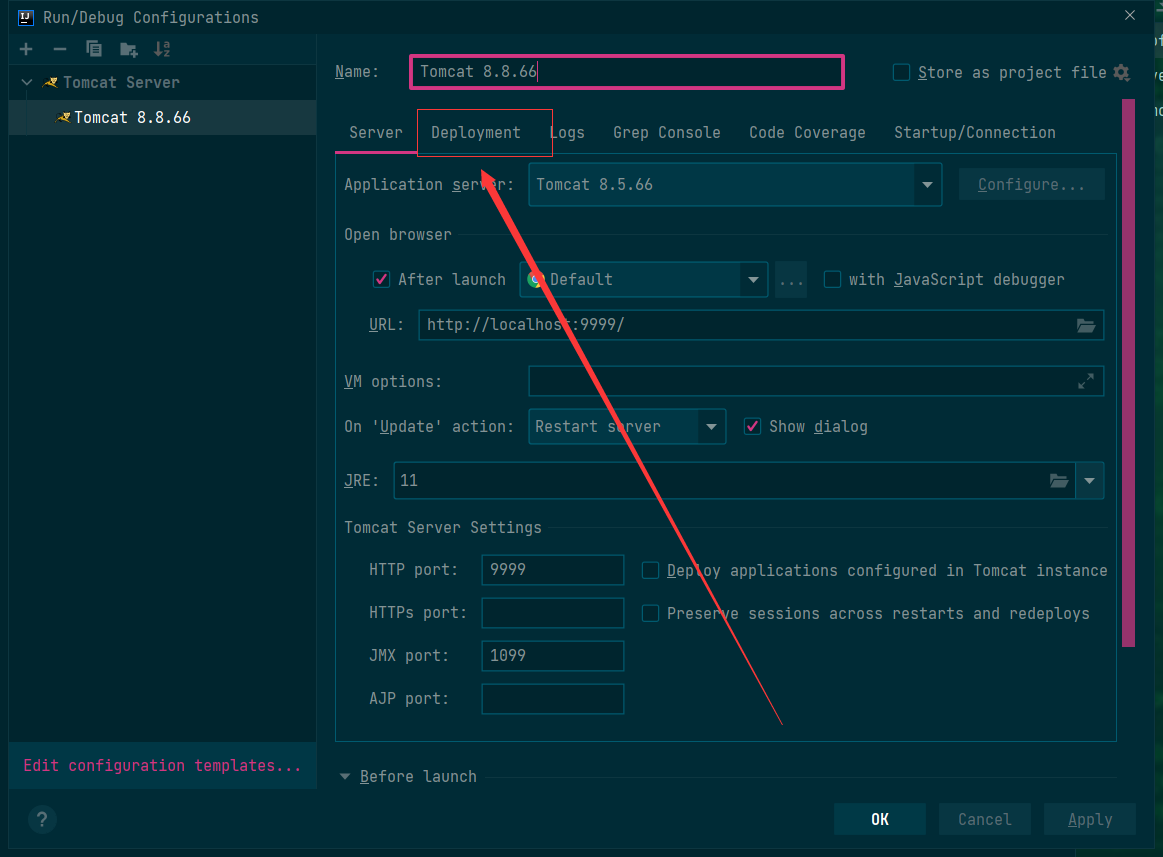Image resolution: width=1163 pixels, height=857 pixels.
Task: Create a new configuration folder
Action: (x=128, y=50)
